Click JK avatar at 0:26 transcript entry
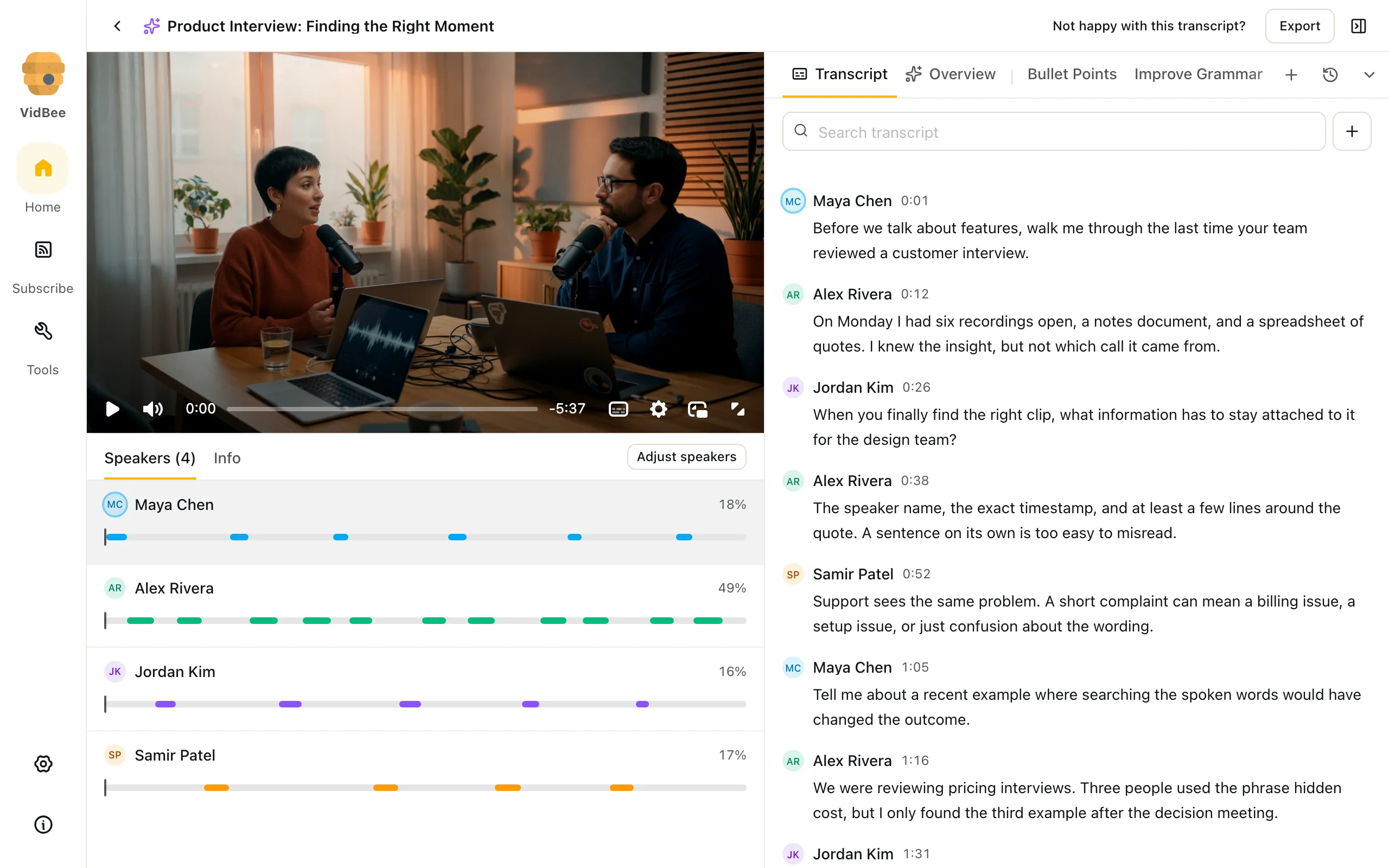 [x=793, y=387]
